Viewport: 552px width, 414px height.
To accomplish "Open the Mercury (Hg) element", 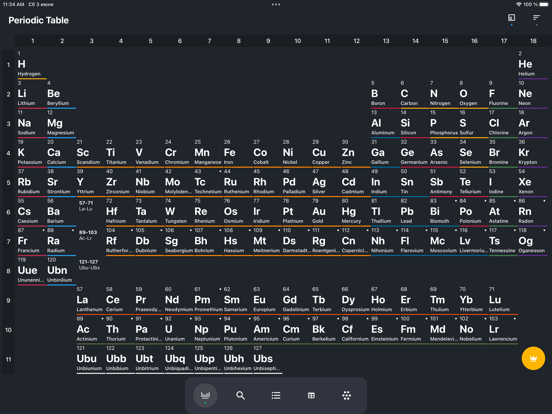I will tap(356, 212).
